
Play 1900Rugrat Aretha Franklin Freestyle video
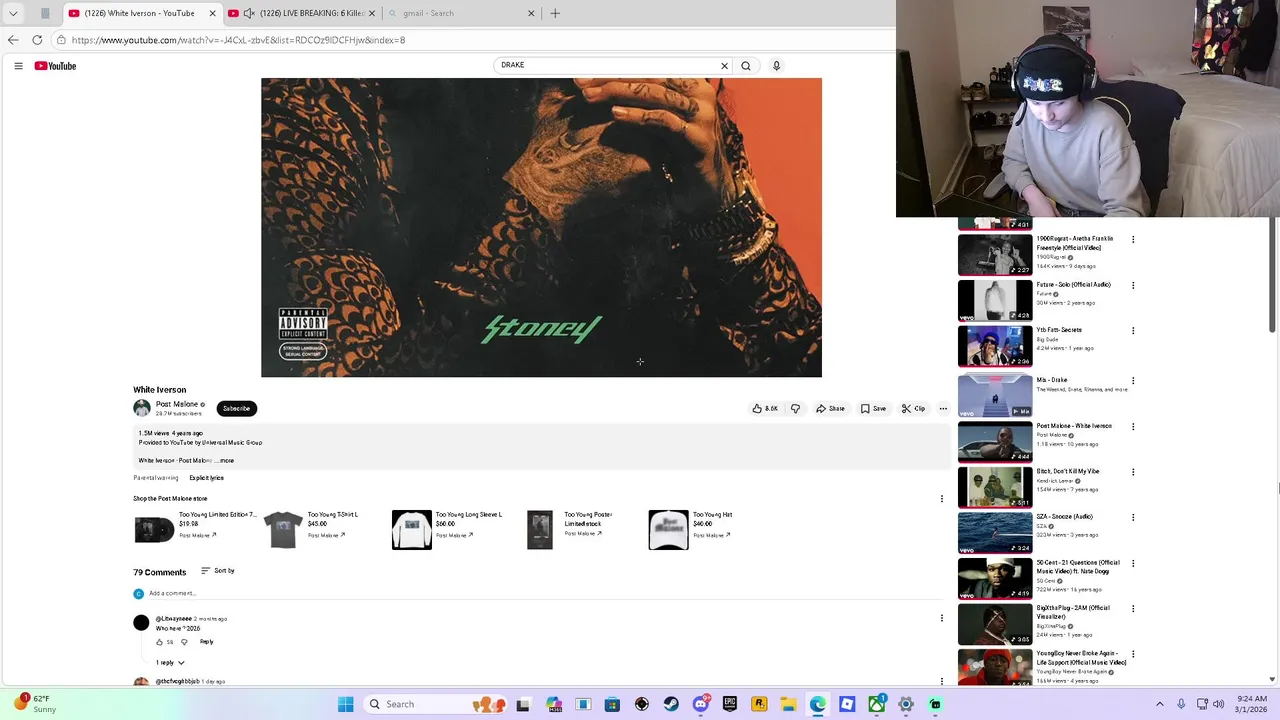(995, 255)
